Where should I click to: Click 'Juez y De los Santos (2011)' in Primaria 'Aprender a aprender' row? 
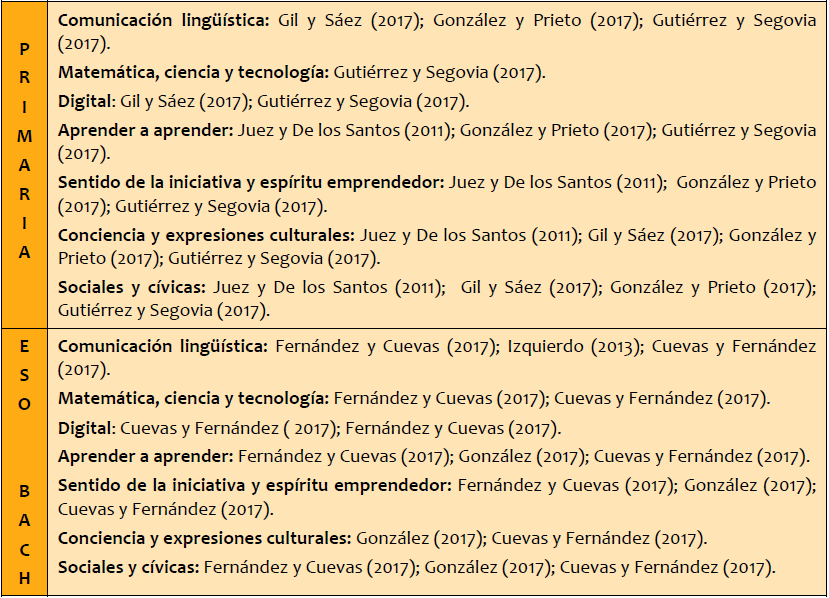click(x=344, y=130)
